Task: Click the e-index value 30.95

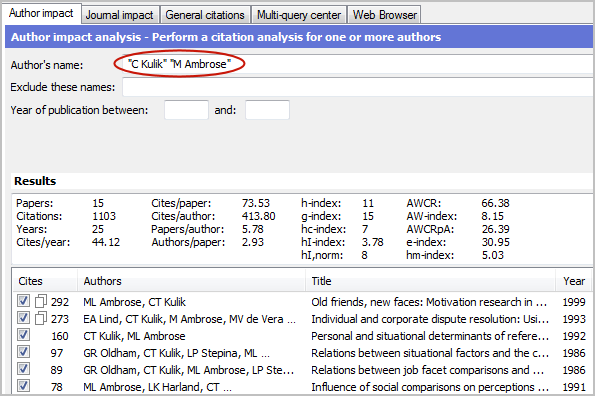Action: pos(495,242)
